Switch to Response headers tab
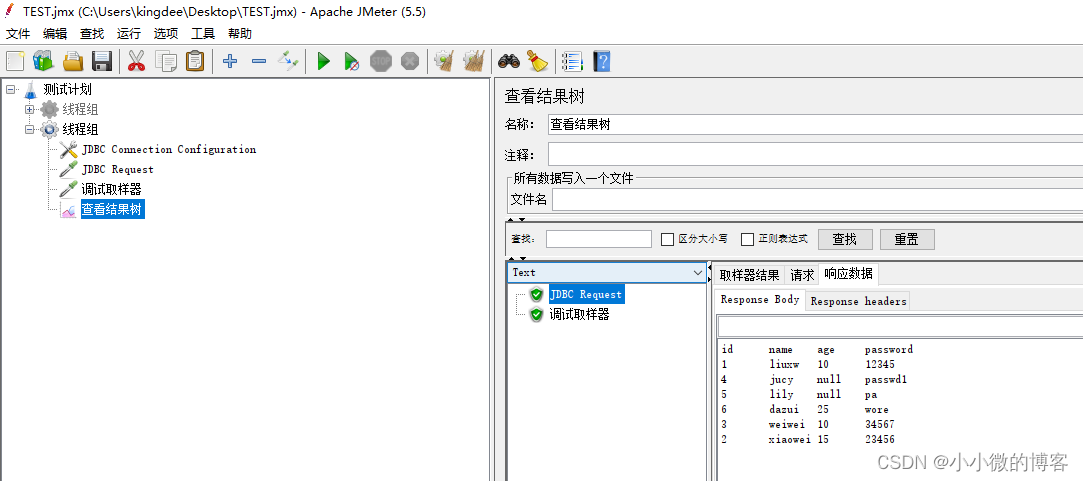This screenshot has width=1083, height=481. pos(858,301)
